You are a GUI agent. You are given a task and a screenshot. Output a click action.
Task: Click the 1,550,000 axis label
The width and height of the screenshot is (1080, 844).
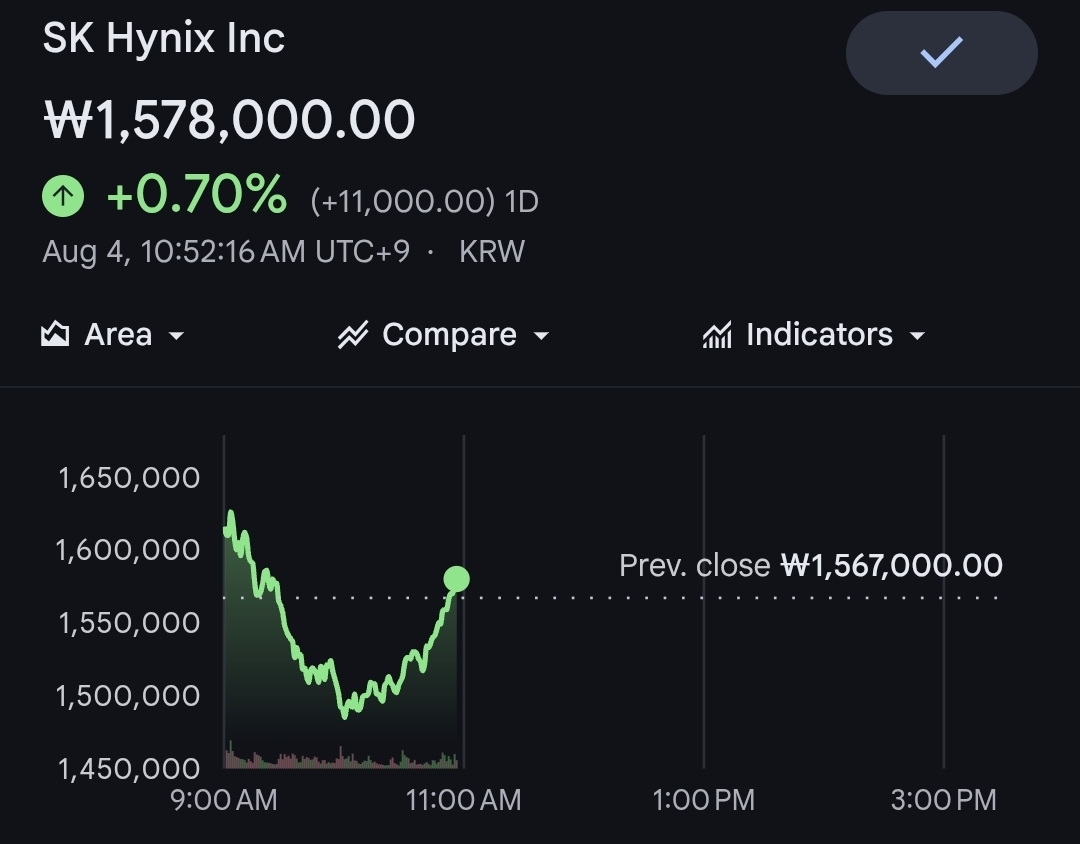click(129, 623)
